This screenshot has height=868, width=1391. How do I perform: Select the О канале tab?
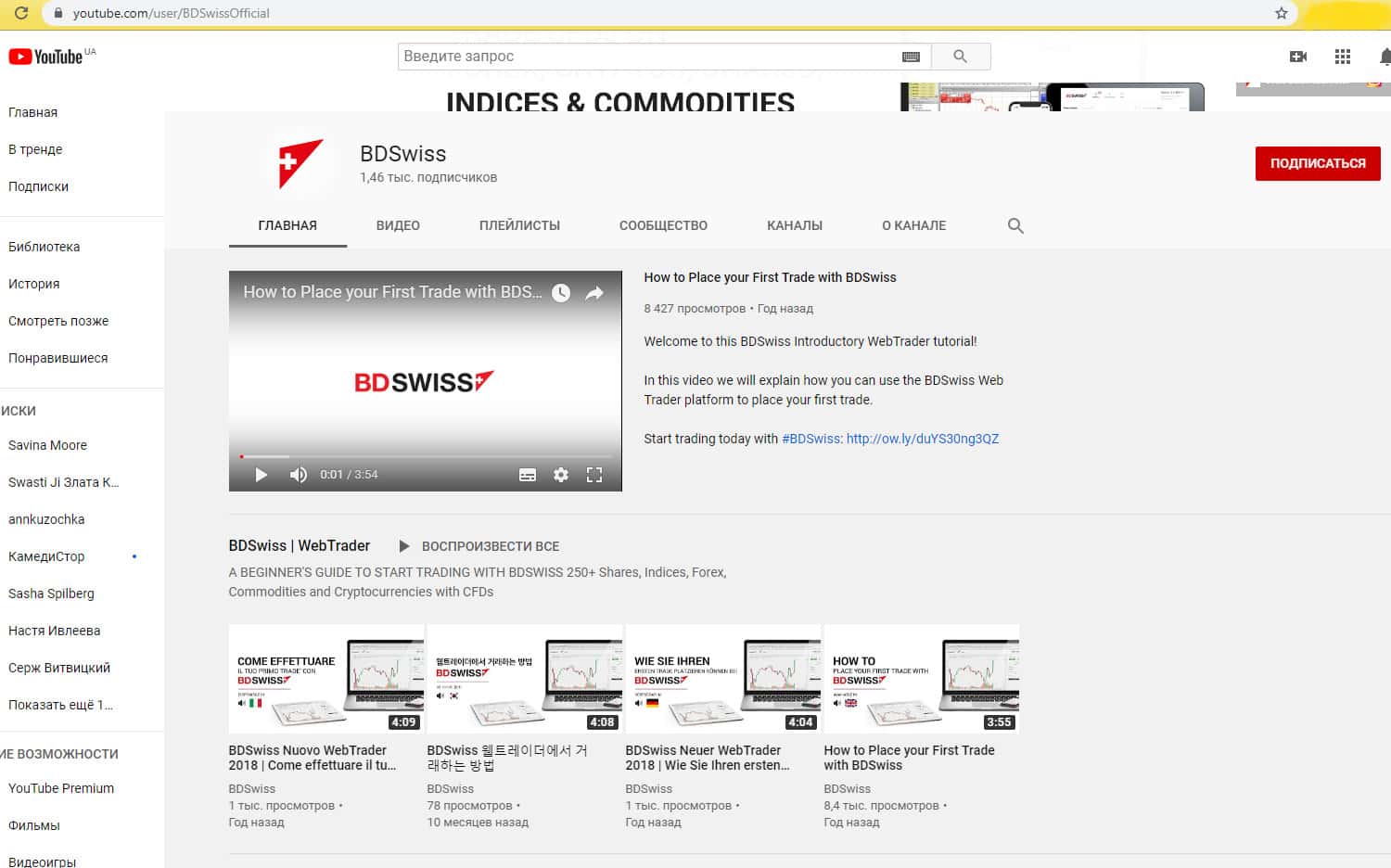pyautogui.click(x=913, y=225)
